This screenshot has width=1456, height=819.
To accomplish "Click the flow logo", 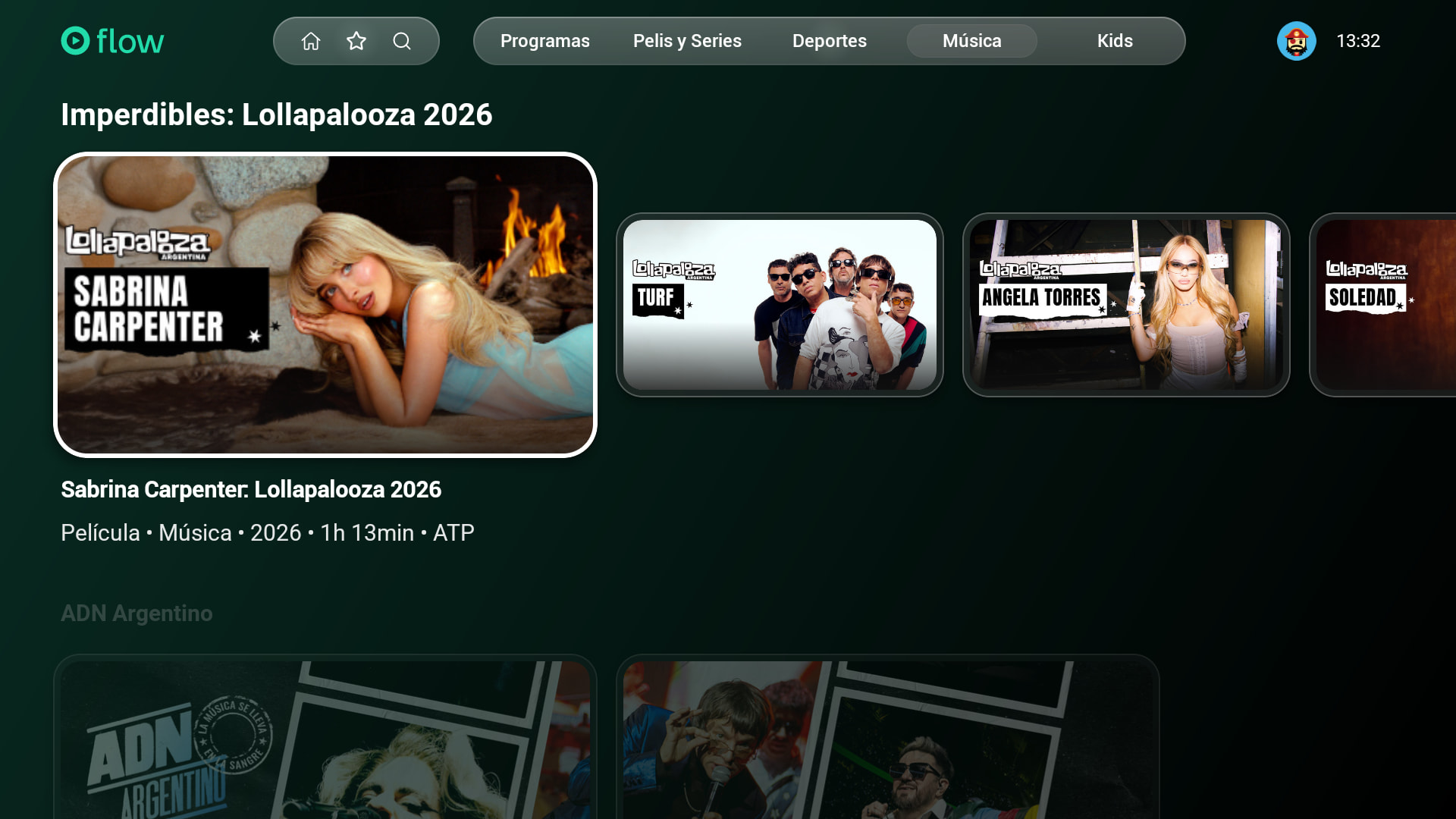I will coord(112,41).
